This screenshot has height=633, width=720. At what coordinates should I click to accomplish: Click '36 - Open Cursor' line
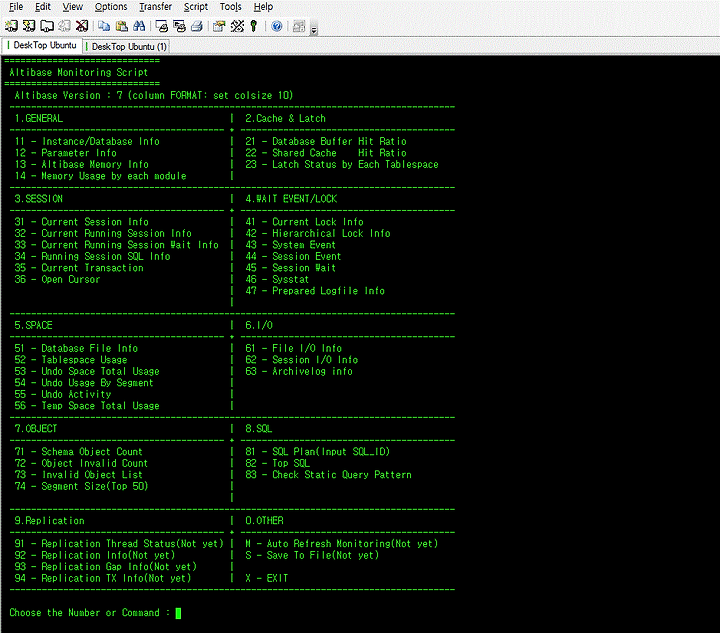(x=57, y=279)
